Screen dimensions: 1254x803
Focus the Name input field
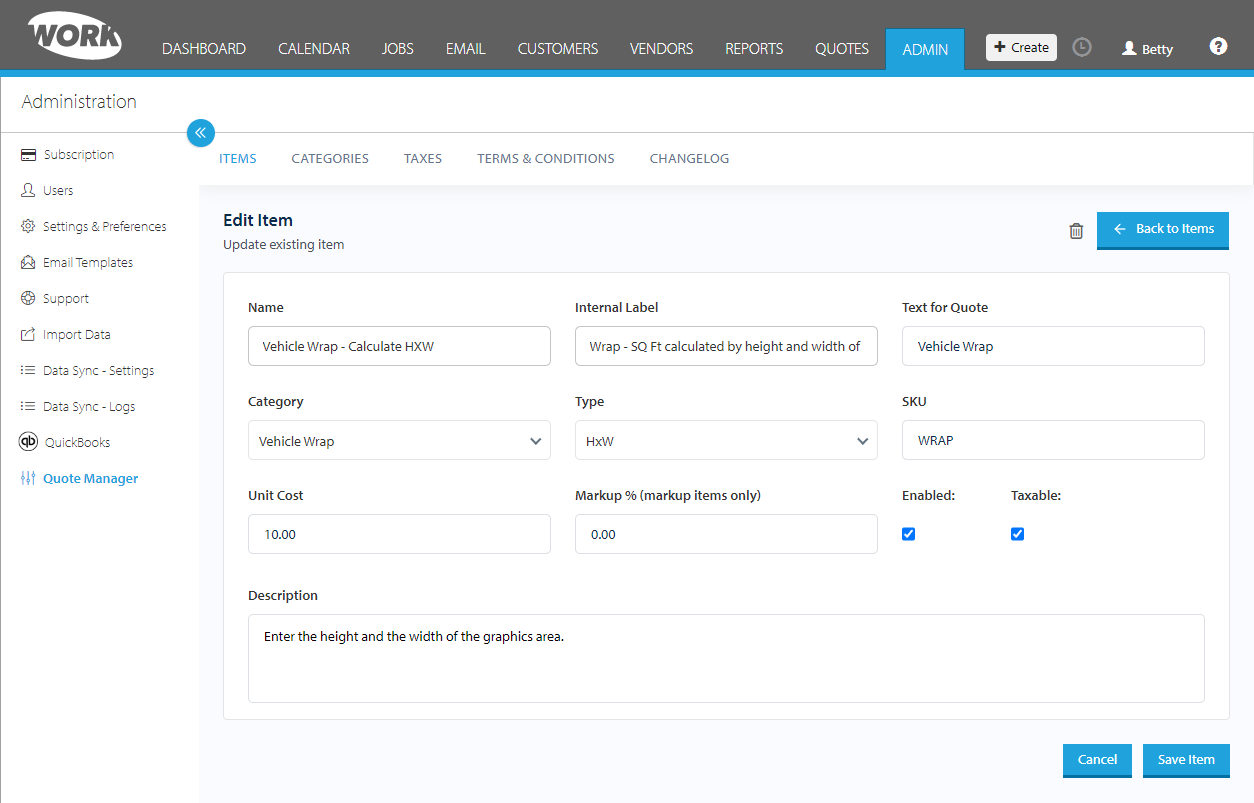tap(399, 346)
